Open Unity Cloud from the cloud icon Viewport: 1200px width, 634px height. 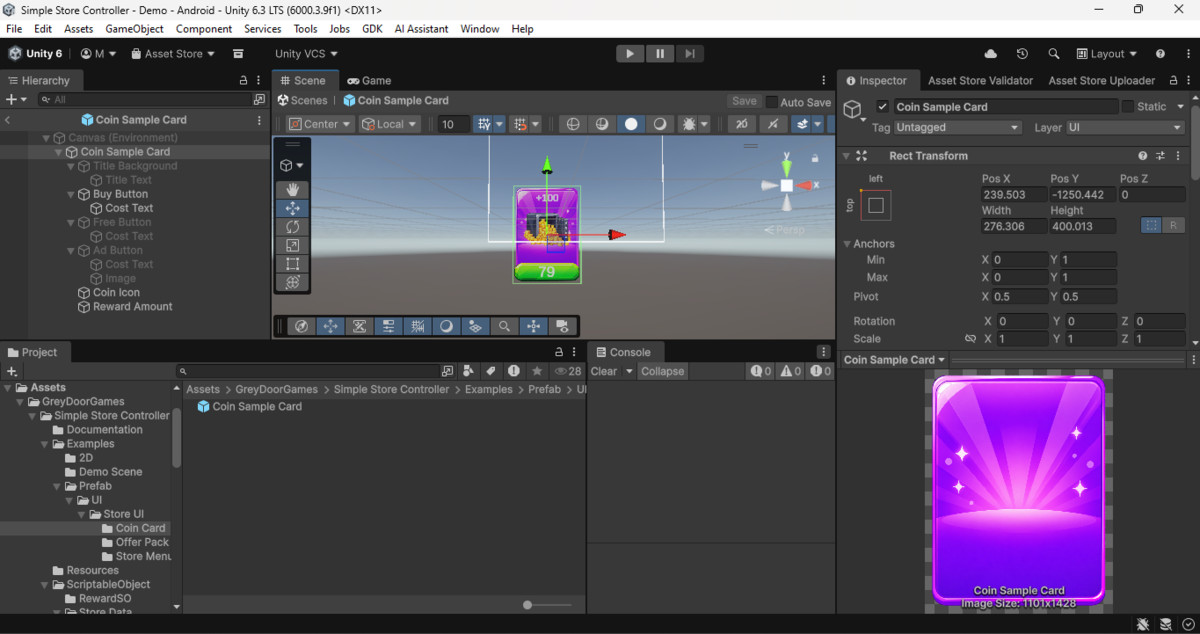[x=991, y=54]
